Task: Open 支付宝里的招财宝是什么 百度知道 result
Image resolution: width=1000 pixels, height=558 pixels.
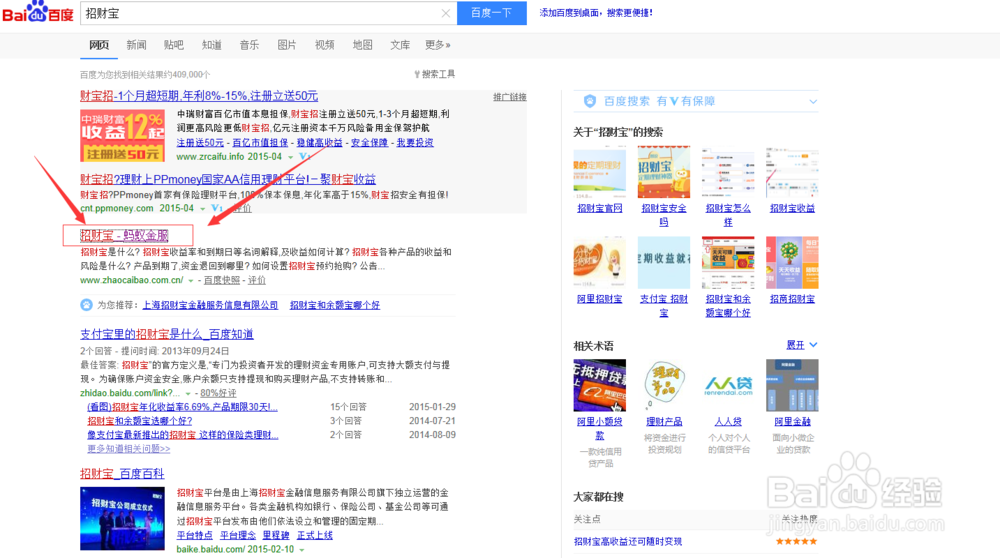Action: (x=167, y=334)
